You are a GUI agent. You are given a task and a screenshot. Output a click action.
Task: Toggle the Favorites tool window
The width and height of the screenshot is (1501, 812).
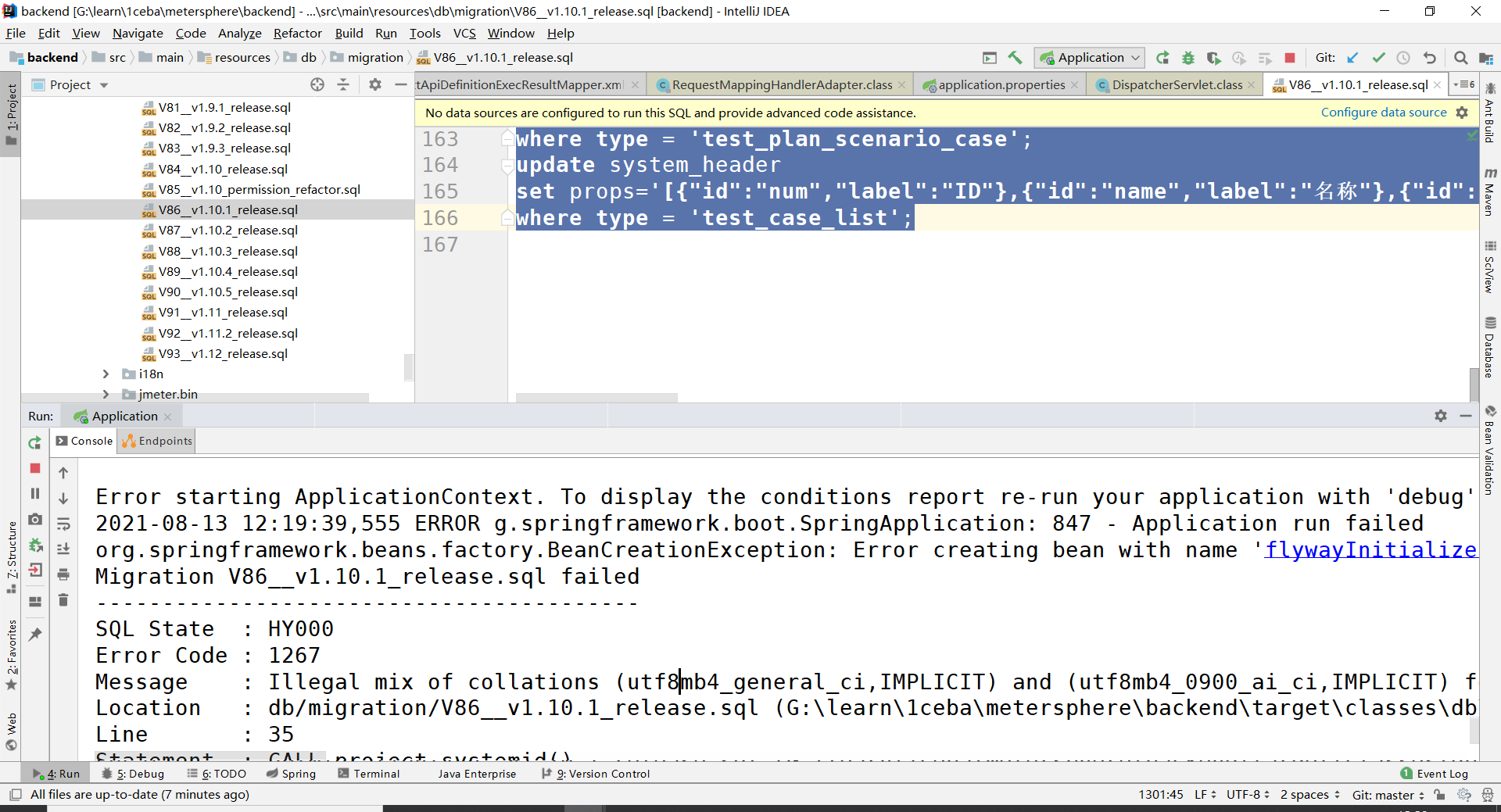[11, 654]
